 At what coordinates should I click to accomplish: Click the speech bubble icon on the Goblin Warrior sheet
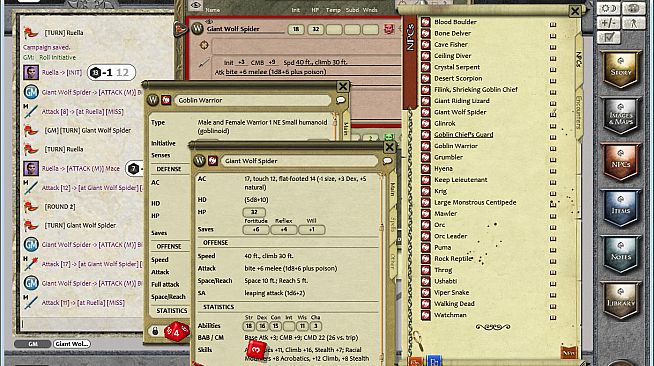point(341,100)
